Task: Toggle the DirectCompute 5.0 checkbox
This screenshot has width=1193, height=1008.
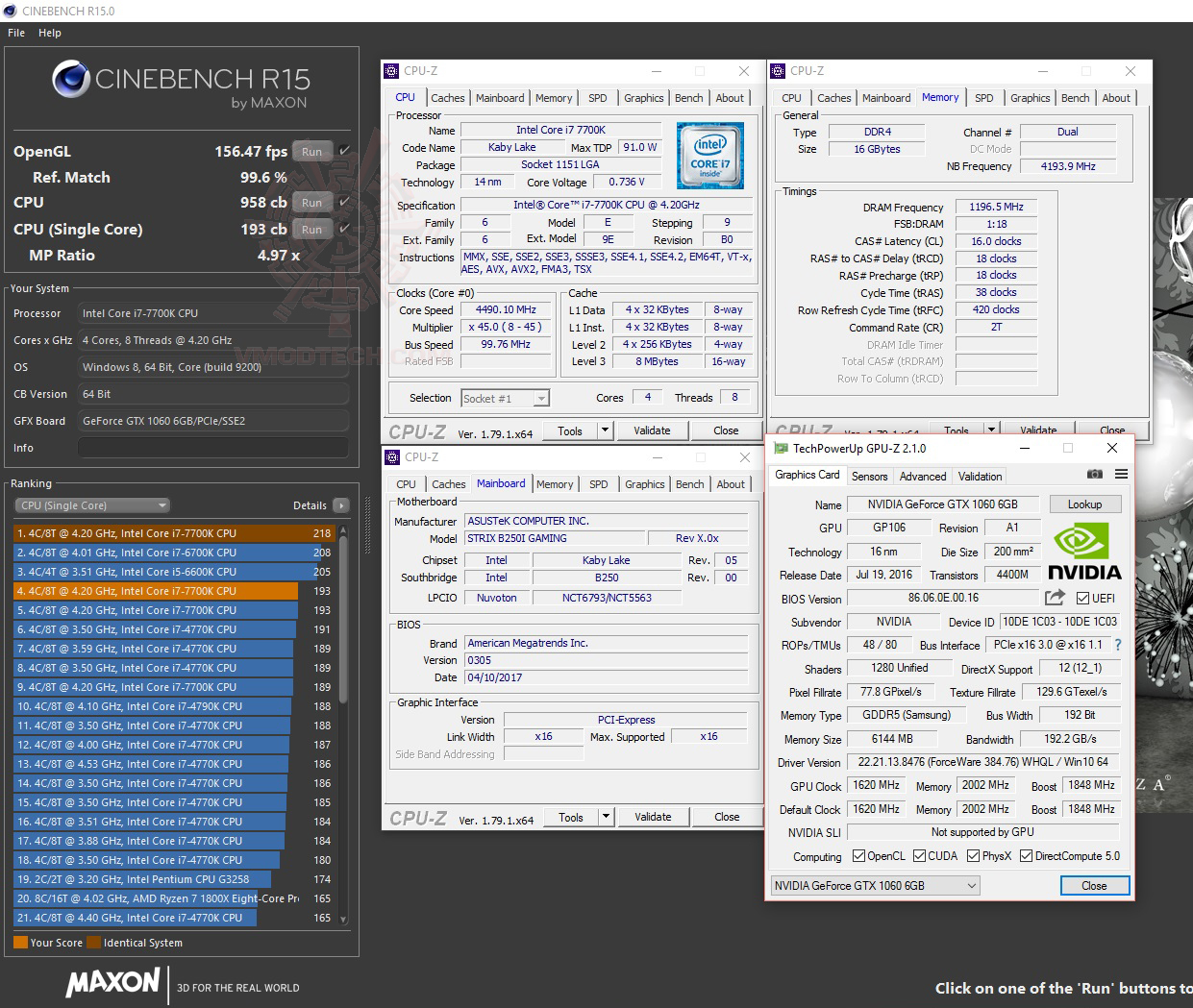Action: pos(1026,856)
